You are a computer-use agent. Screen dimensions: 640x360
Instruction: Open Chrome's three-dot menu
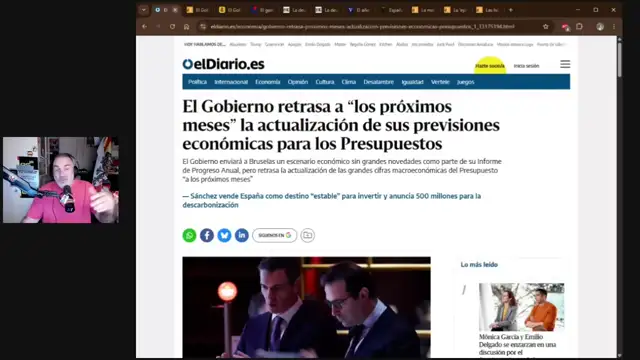614,27
